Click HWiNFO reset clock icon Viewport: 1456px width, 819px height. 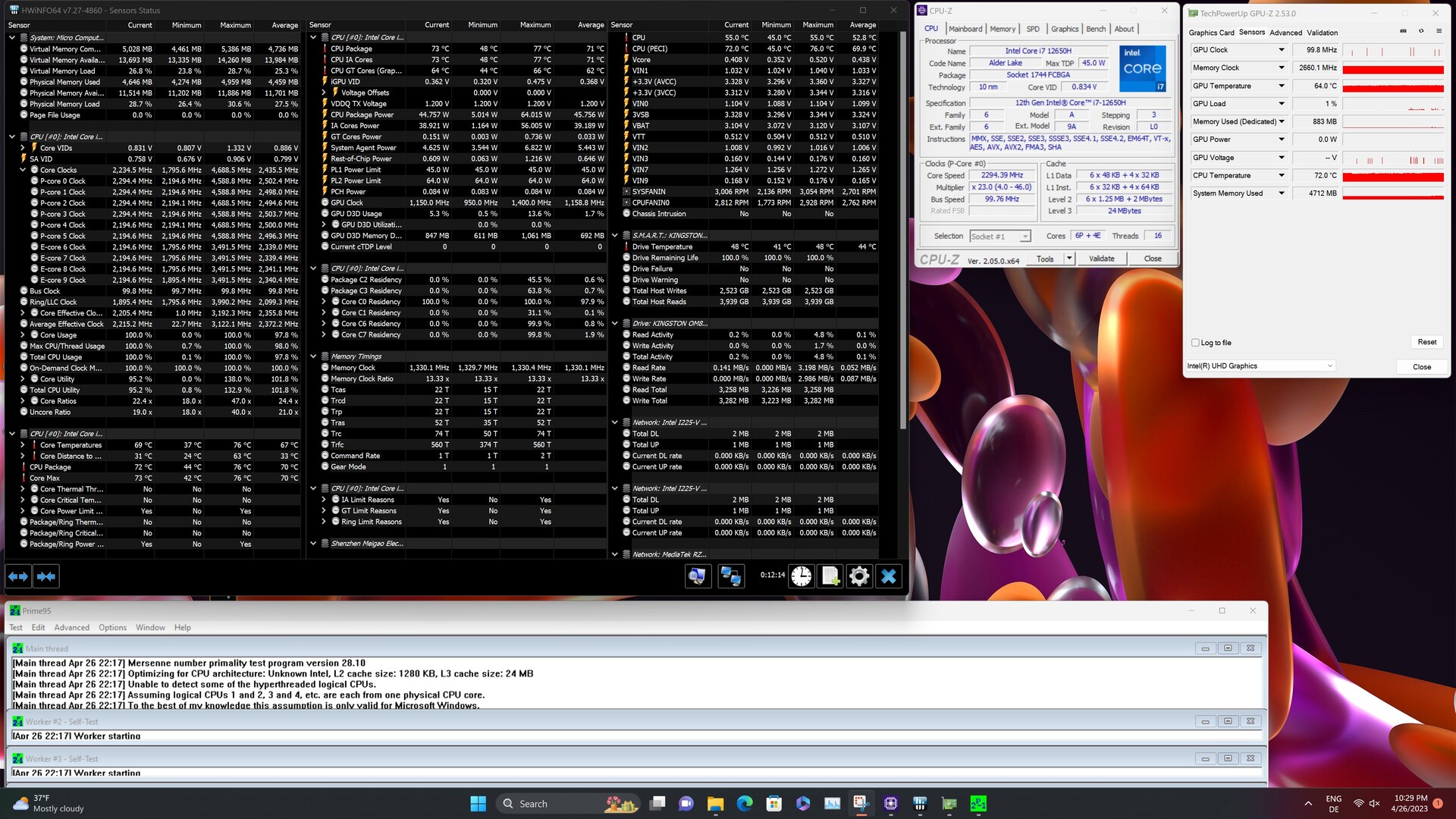(x=801, y=577)
